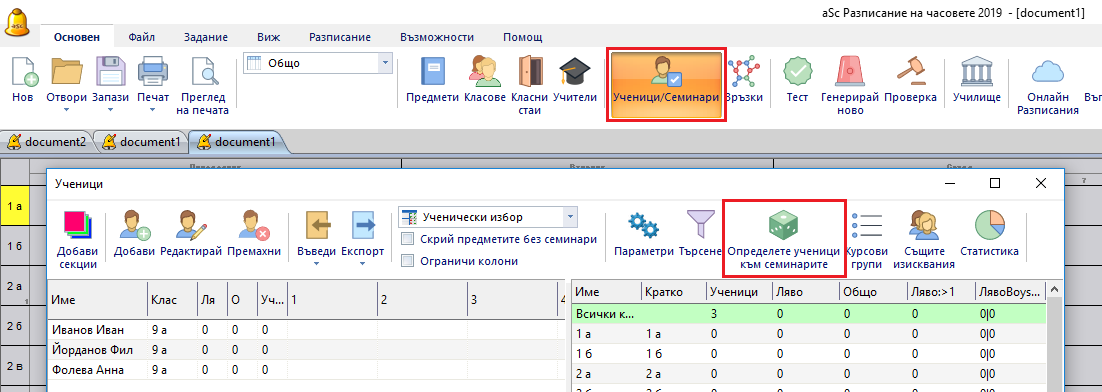Switch to the Основен ribbon tab
1102x392 pixels.
click(77, 37)
